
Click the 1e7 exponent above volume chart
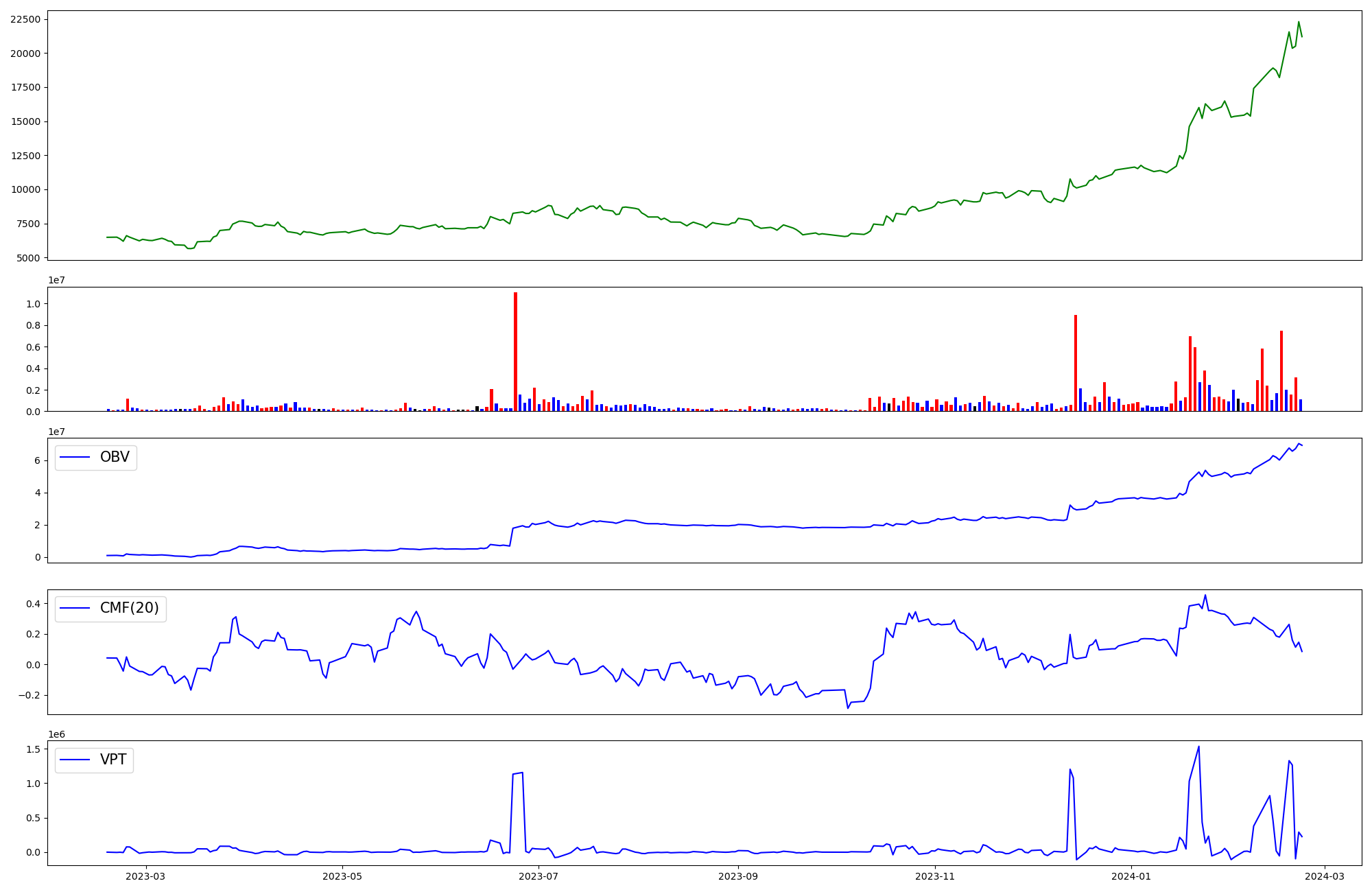56,280
